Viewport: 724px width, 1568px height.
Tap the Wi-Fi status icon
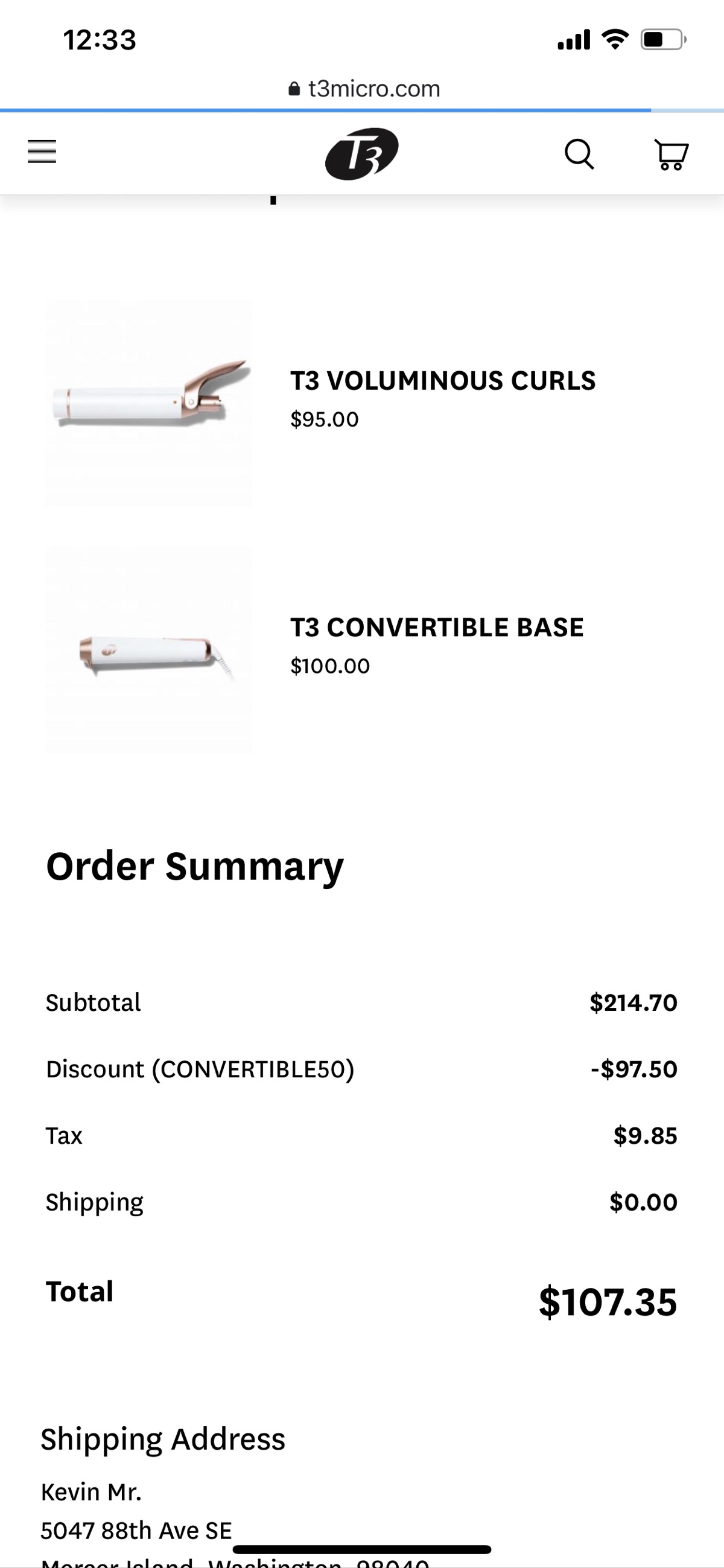click(x=615, y=40)
